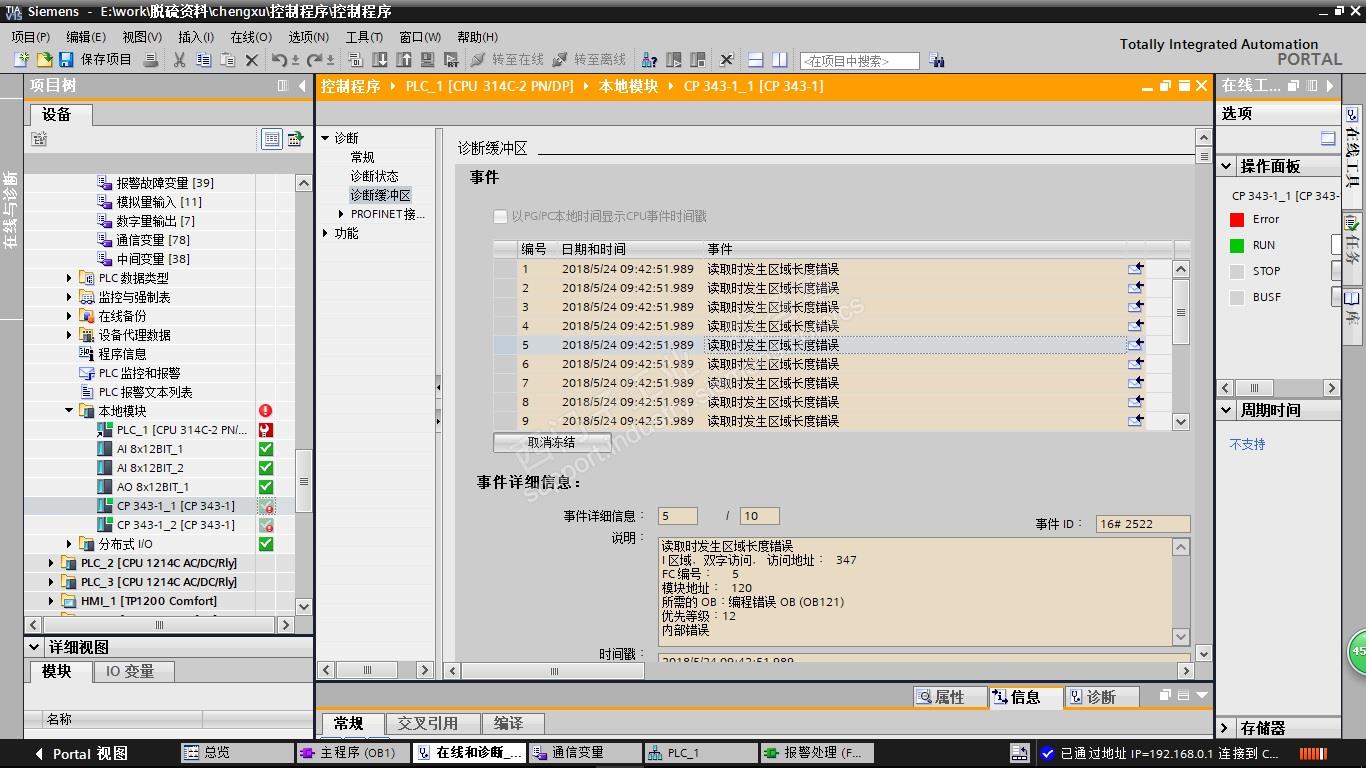Open the 诊断 tab in the inspector
The height and width of the screenshot is (768, 1366).
1101,697
